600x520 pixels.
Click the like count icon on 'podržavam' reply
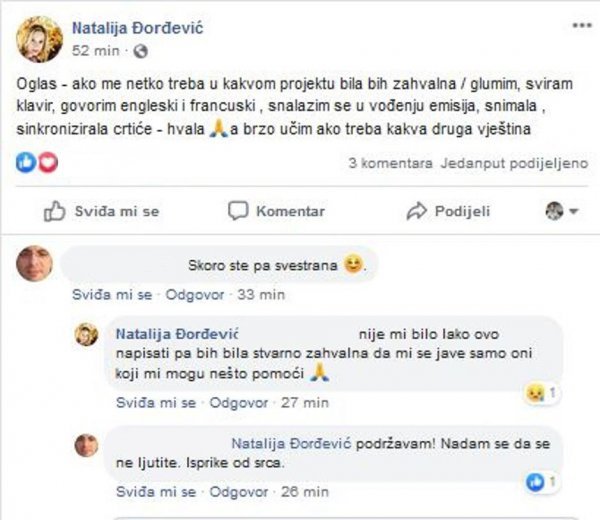535,482
